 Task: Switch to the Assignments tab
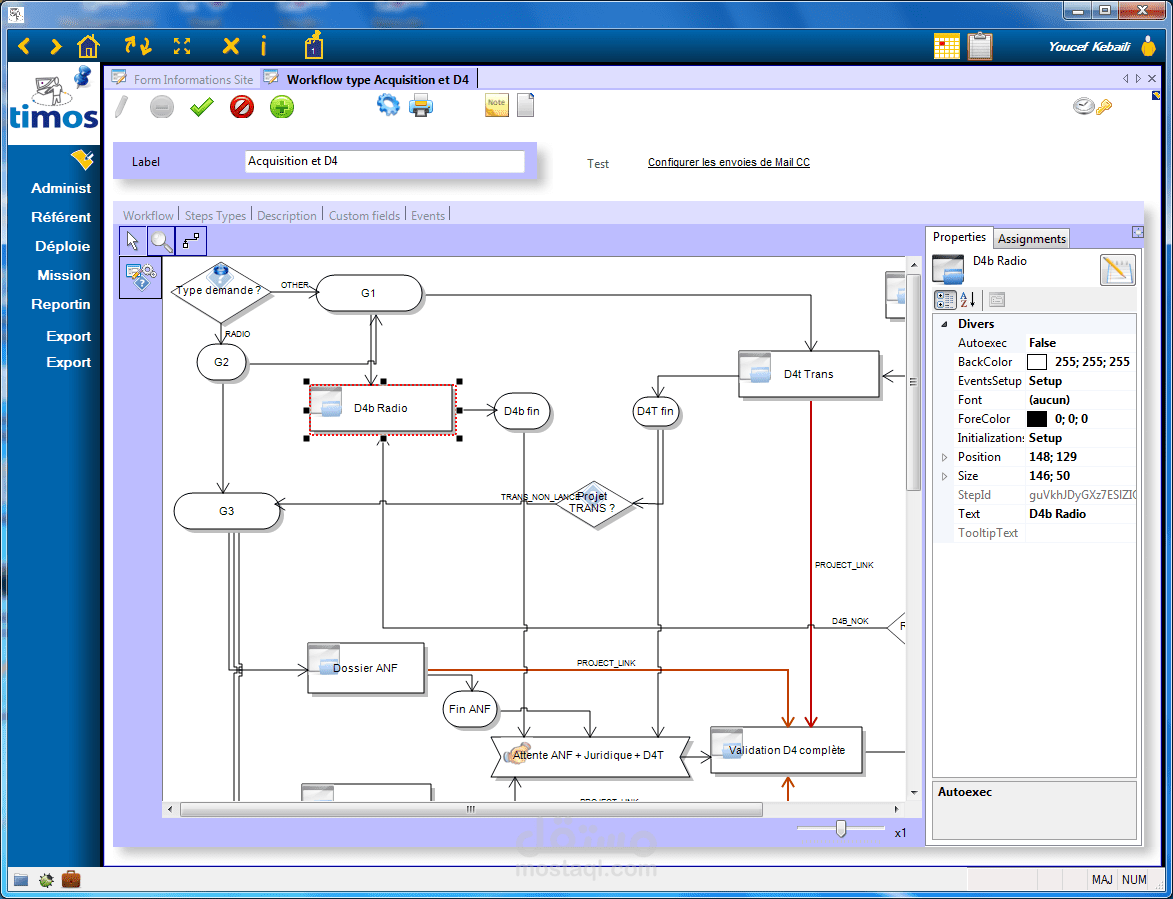coord(1032,239)
